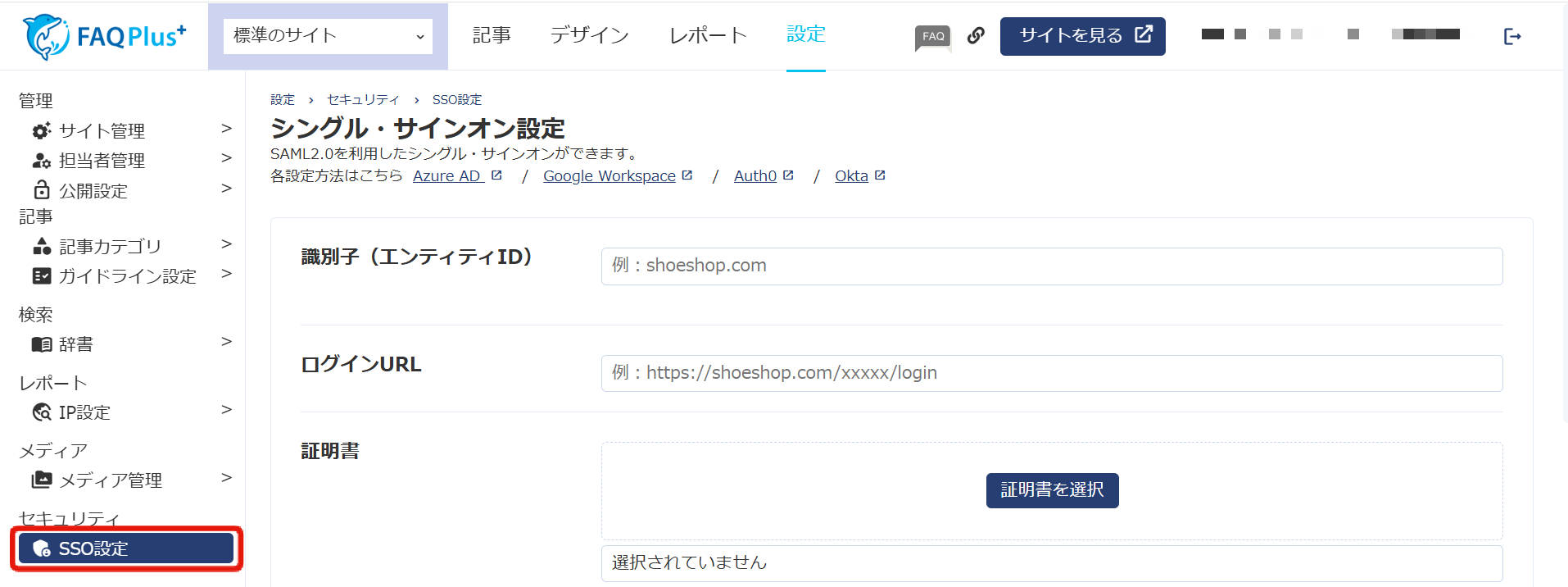Image resolution: width=1568 pixels, height=587 pixels.
Task: Open 記事カテゴリ via its shapes icon
Action: (41, 246)
